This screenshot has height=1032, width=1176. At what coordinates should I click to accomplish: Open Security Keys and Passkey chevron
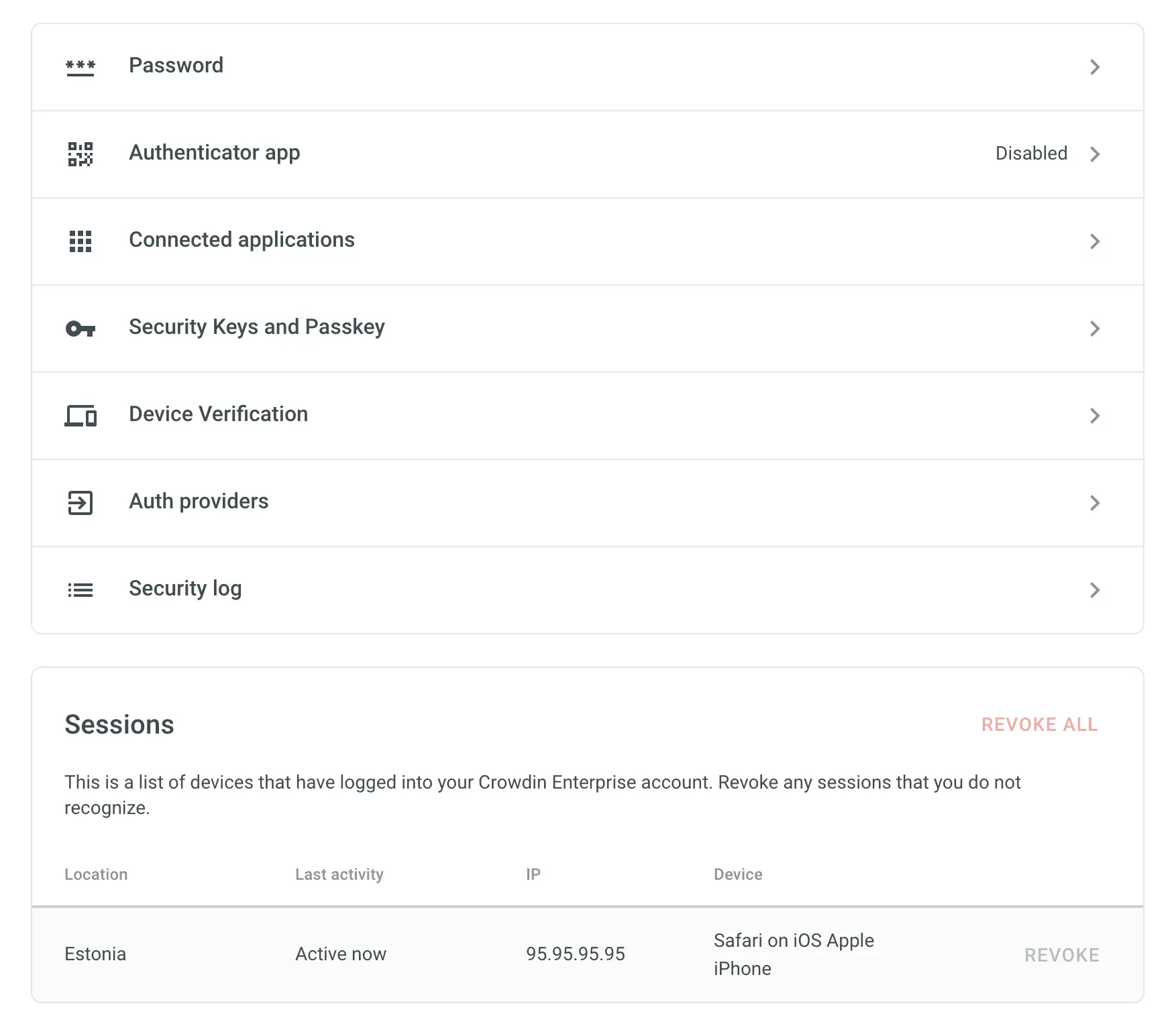tap(1095, 329)
